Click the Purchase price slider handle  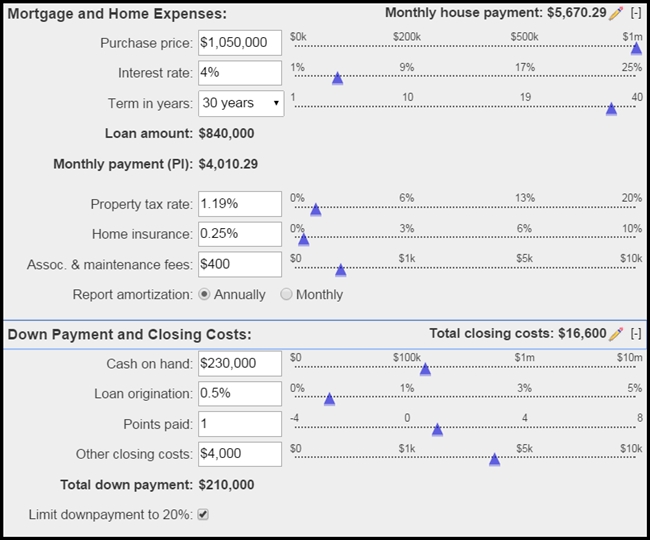[x=636, y=48]
